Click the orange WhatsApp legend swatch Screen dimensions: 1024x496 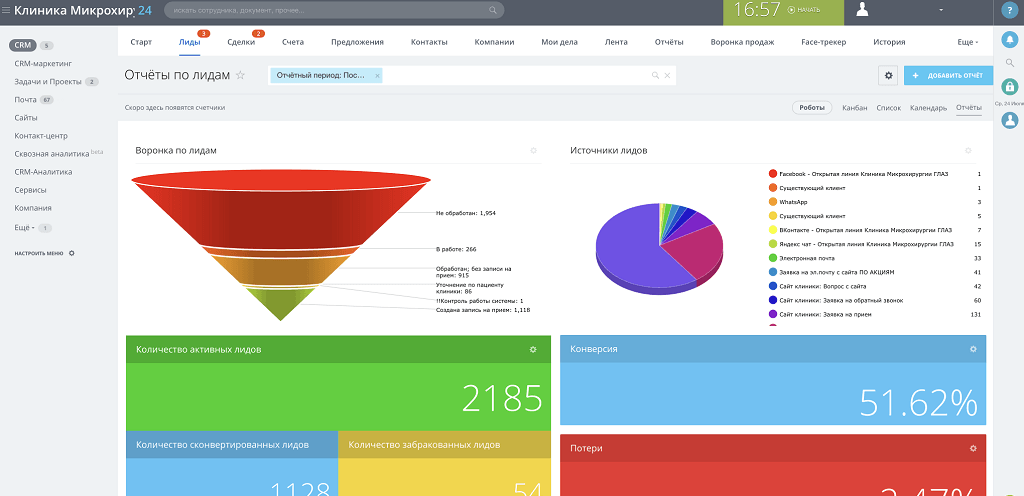(773, 202)
